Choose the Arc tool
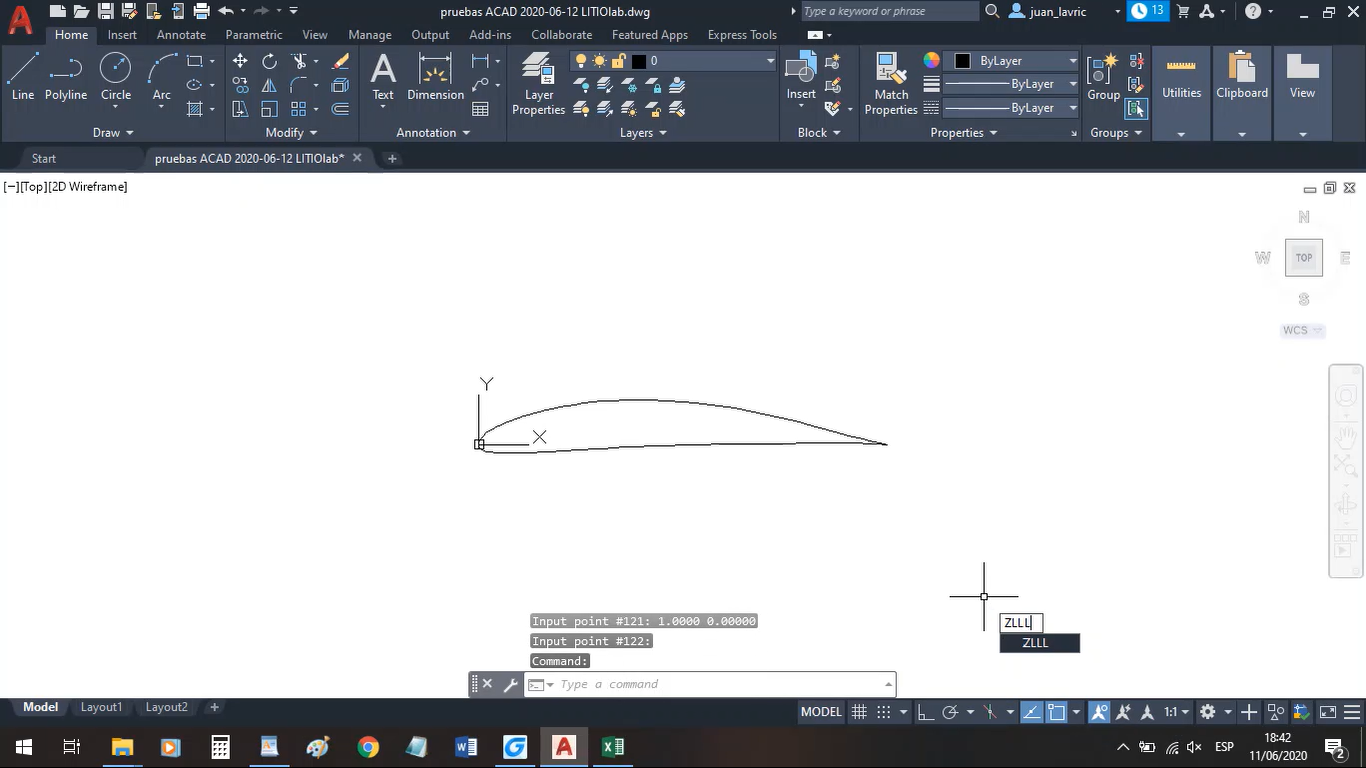1366x768 pixels. (162, 77)
